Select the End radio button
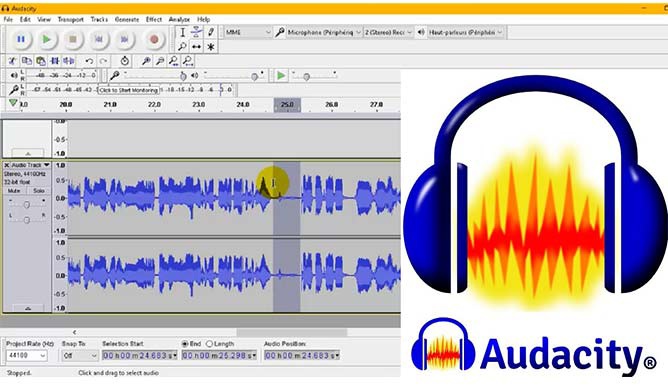Image resolution: width=668 pixels, height=387 pixels. pyautogui.click(x=185, y=344)
